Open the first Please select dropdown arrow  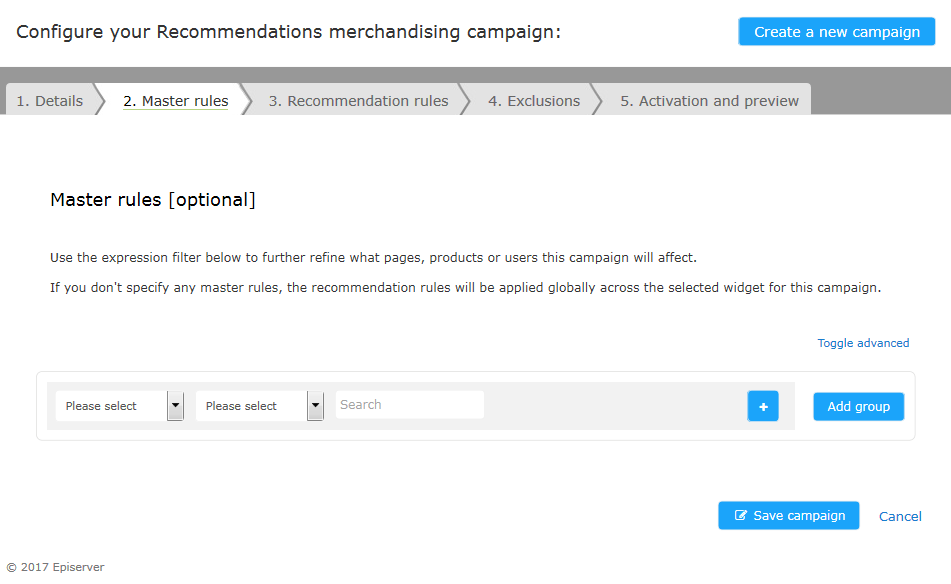point(175,406)
